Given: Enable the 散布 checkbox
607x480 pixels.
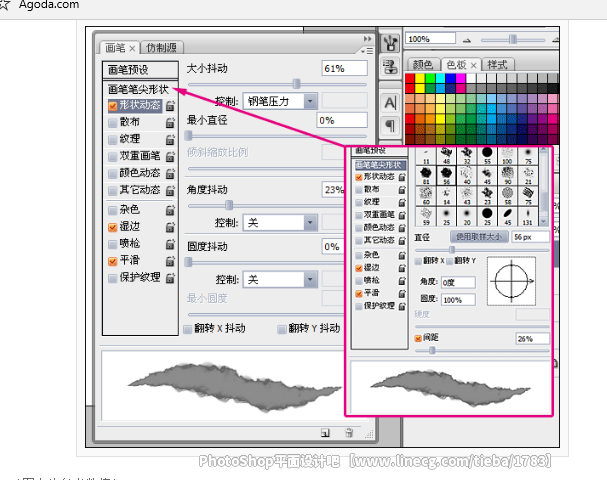Looking at the screenshot, I should pos(113,123).
